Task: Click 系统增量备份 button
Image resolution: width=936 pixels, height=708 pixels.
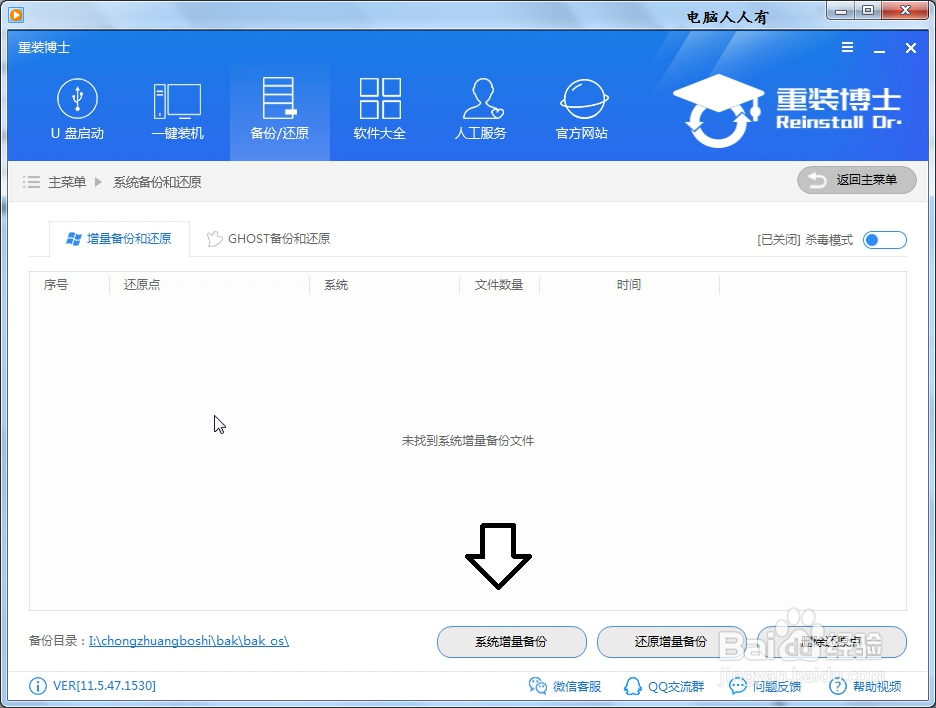Action: click(512, 642)
